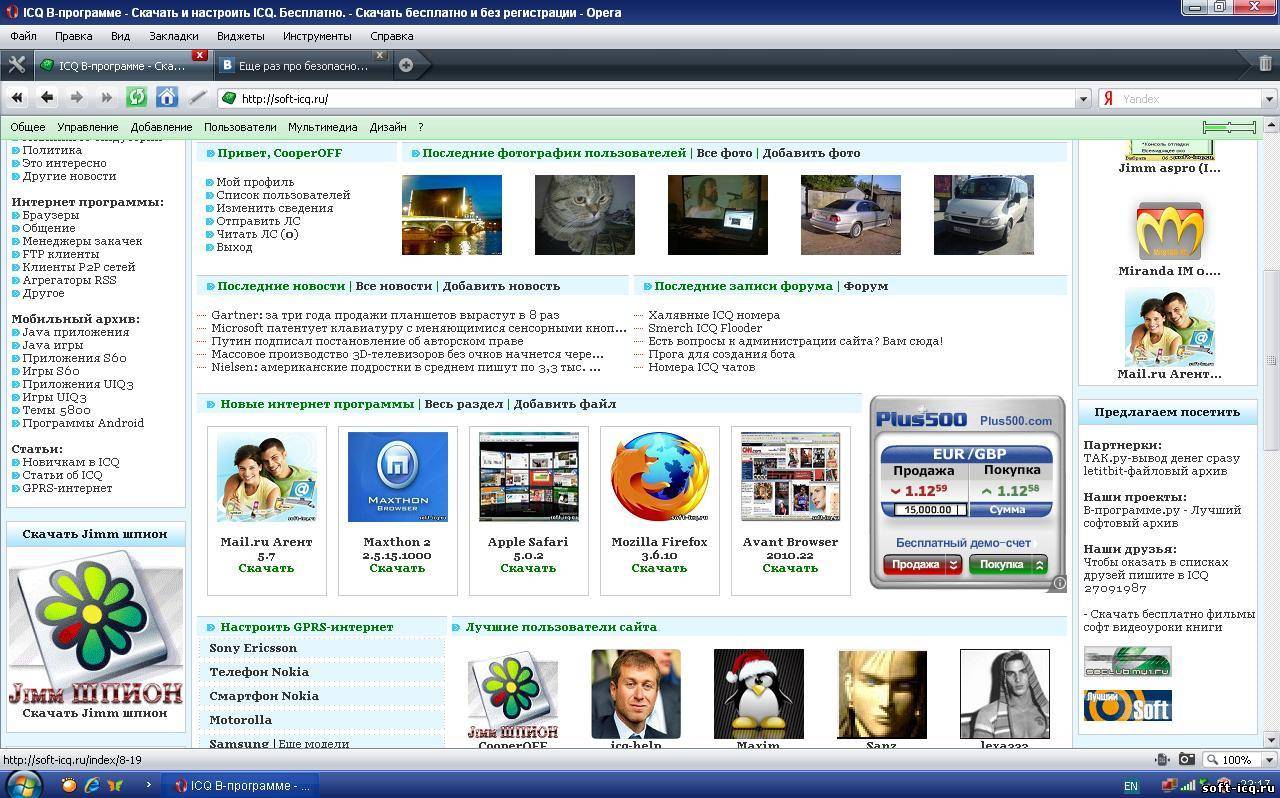Click 'Браузеры' in sidebar categories

[x=50, y=215]
